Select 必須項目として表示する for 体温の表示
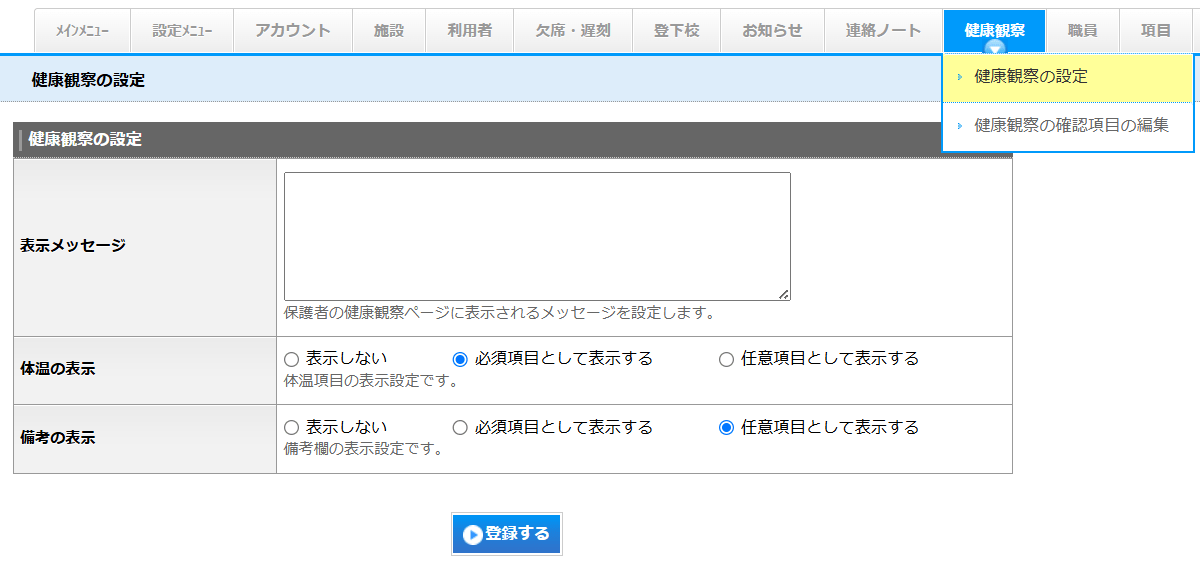1200x573 pixels. point(460,359)
